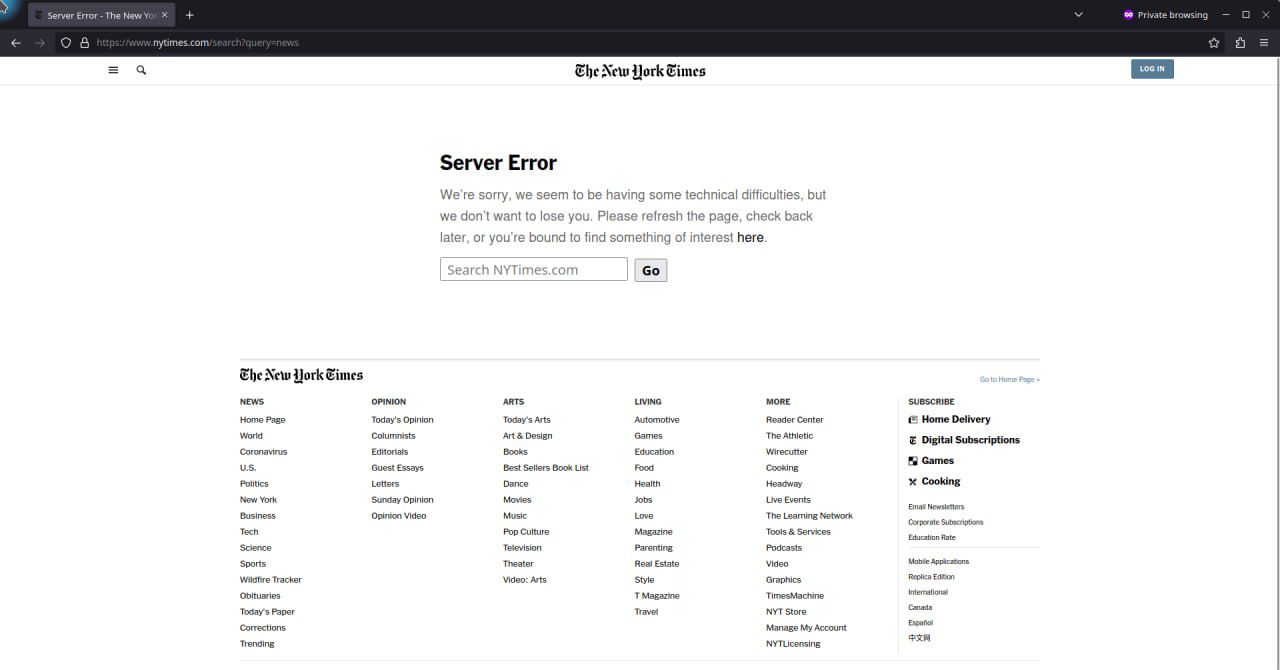The image size is (1280, 670).
Task: Open the Canada edition link
Action: pyautogui.click(x=920, y=608)
